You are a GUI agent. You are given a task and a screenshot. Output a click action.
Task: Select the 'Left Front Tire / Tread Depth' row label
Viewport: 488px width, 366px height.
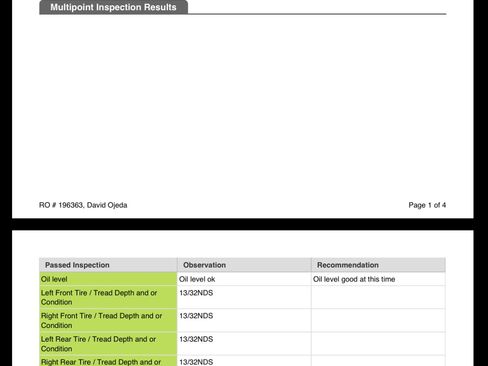[108, 297]
